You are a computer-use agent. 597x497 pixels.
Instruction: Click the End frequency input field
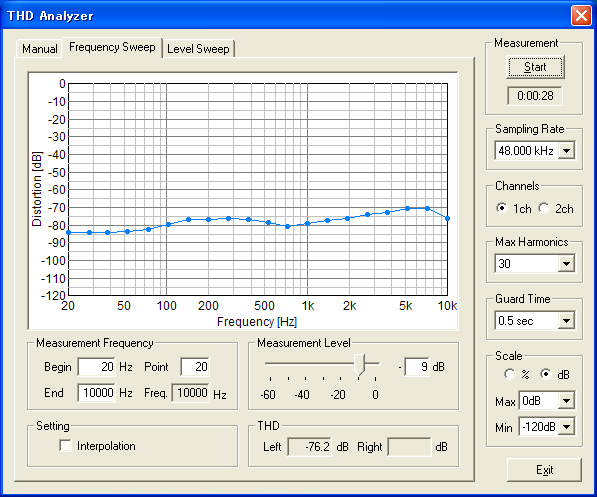pyautogui.click(x=96, y=393)
